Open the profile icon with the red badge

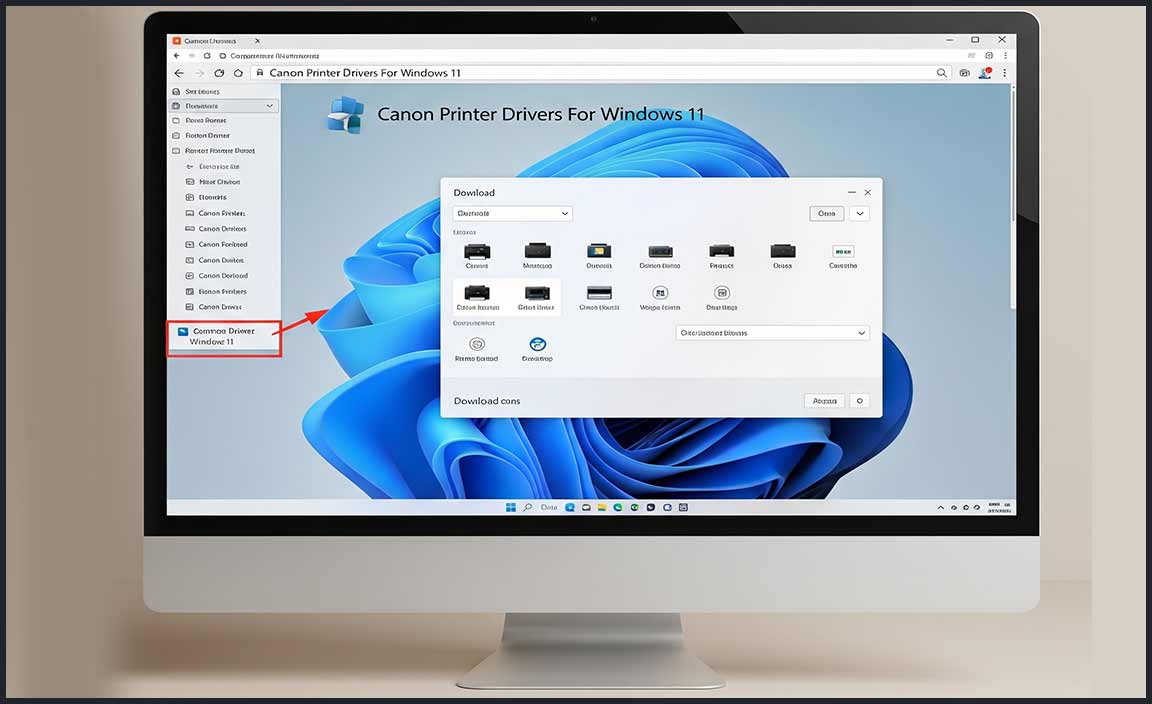click(x=985, y=73)
